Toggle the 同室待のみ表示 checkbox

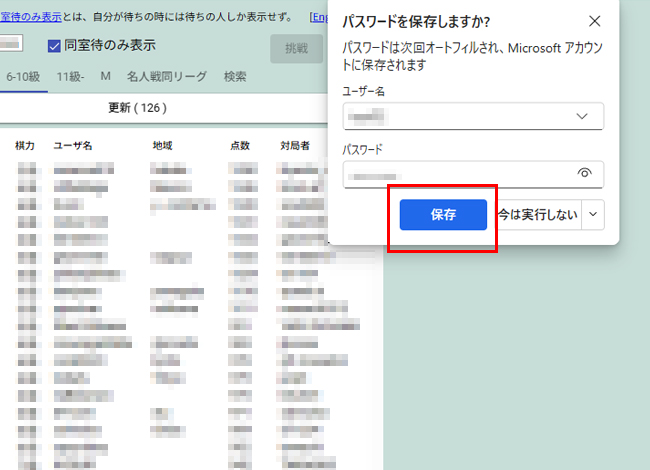55,46
